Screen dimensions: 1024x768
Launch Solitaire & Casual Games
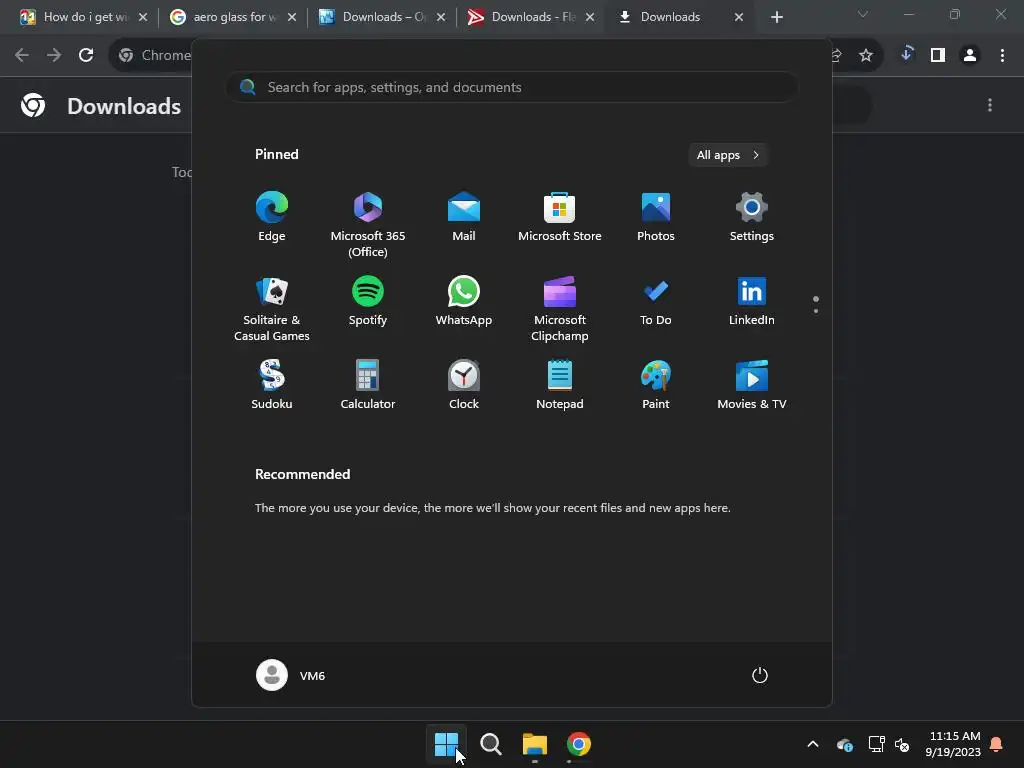tap(272, 308)
